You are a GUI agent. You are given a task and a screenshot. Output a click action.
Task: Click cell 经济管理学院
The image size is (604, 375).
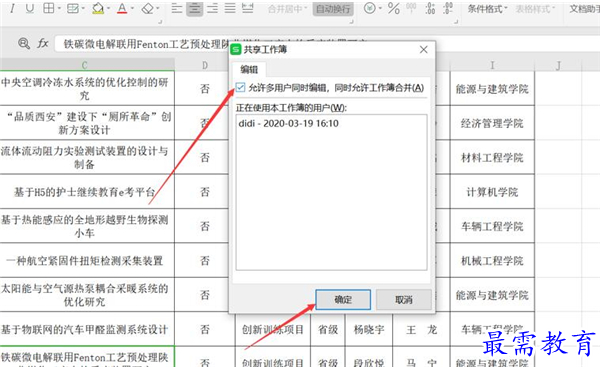[x=492, y=123]
